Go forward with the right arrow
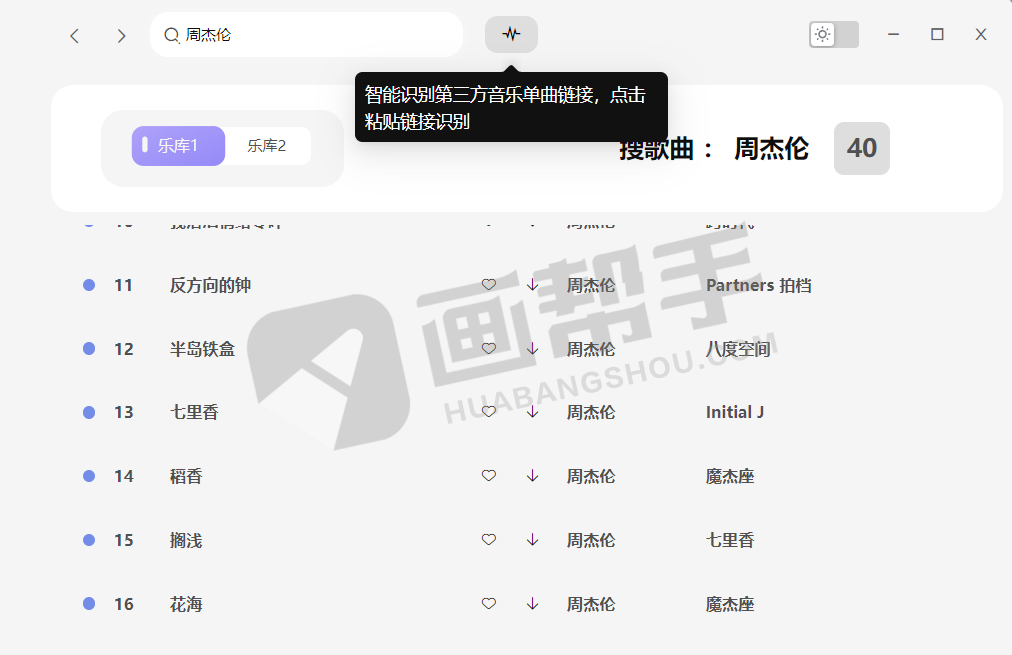The image size is (1012, 655). tap(121, 35)
